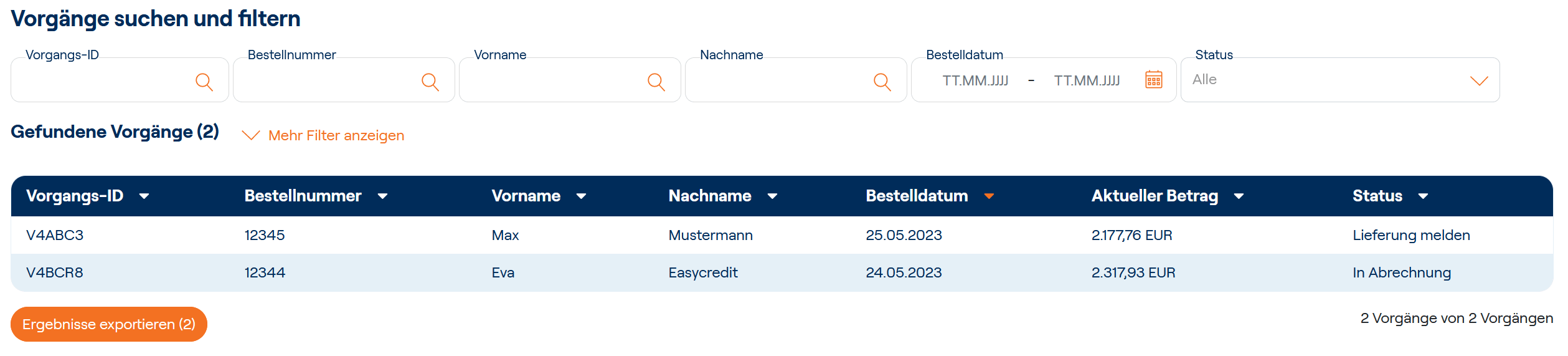1568x356 pixels.
Task: Click the Vorname search magnifier icon
Action: [656, 82]
